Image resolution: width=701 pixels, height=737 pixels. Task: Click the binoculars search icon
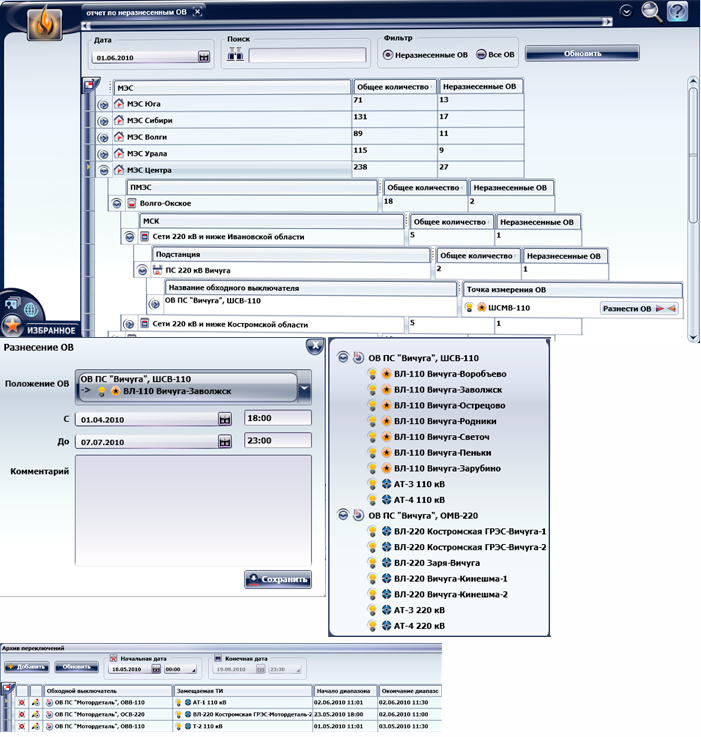235,56
